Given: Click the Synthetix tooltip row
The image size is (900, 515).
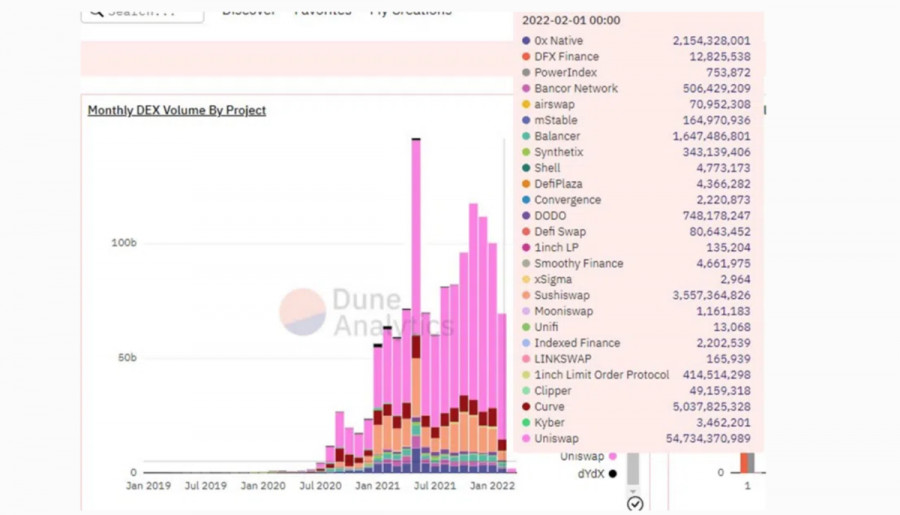Looking at the screenshot, I should pos(636,152).
